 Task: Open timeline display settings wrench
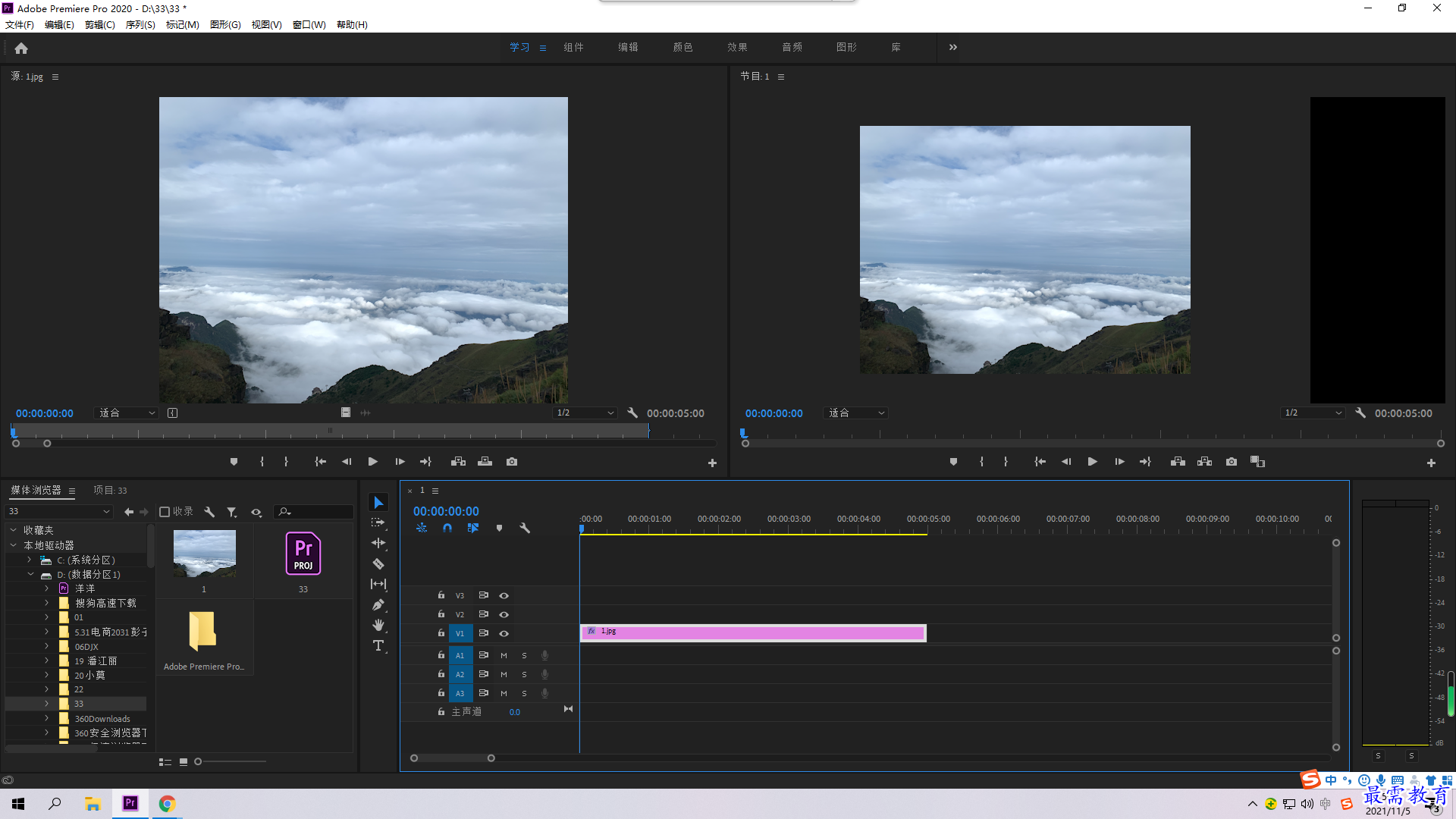click(x=525, y=528)
